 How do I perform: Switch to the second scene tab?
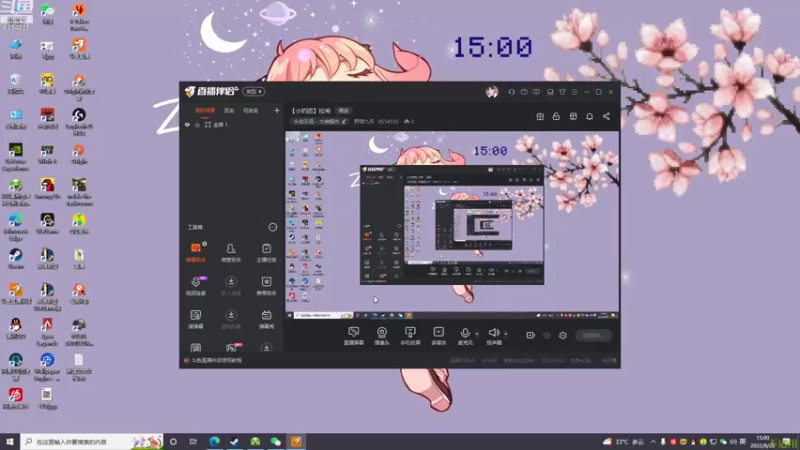229,111
